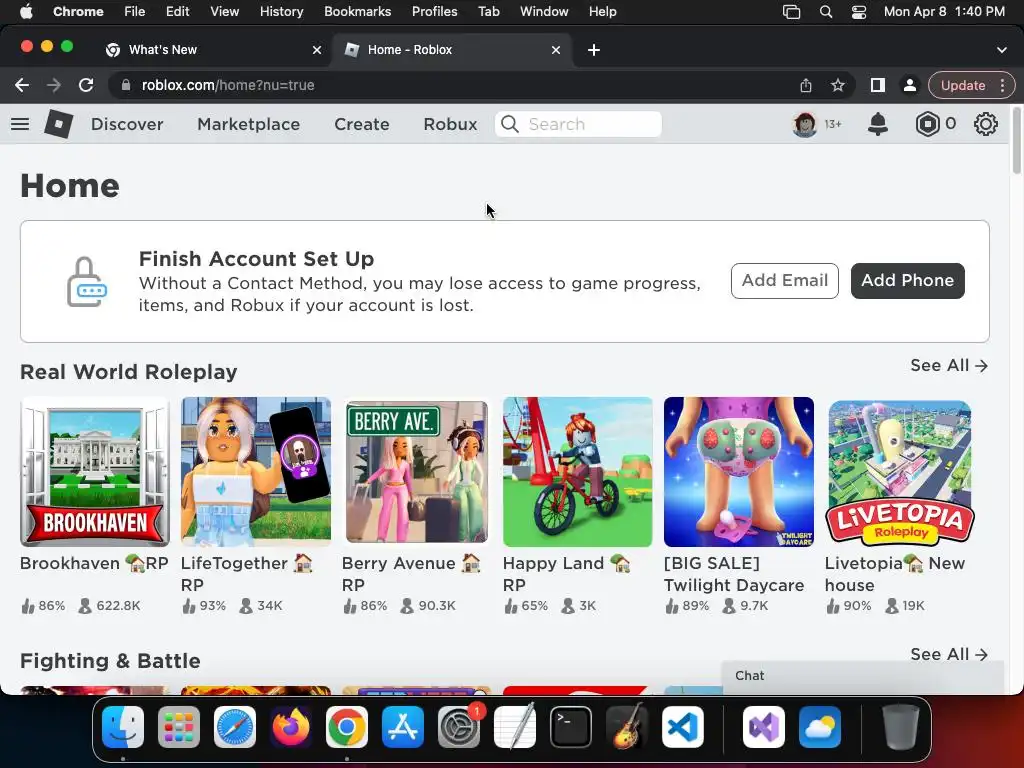This screenshot has height=768, width=1024.
Task: Open macOS Control Center
Action: point(859,12)
